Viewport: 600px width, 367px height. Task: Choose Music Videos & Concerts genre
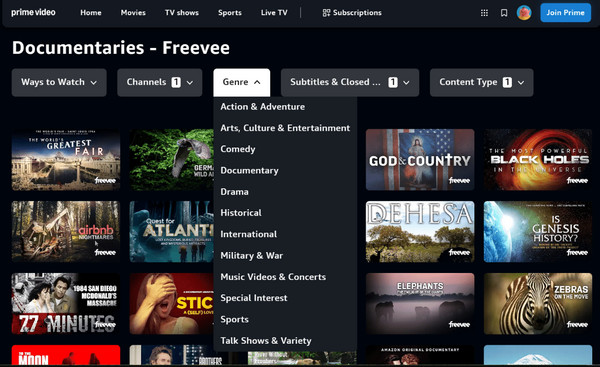273,277
